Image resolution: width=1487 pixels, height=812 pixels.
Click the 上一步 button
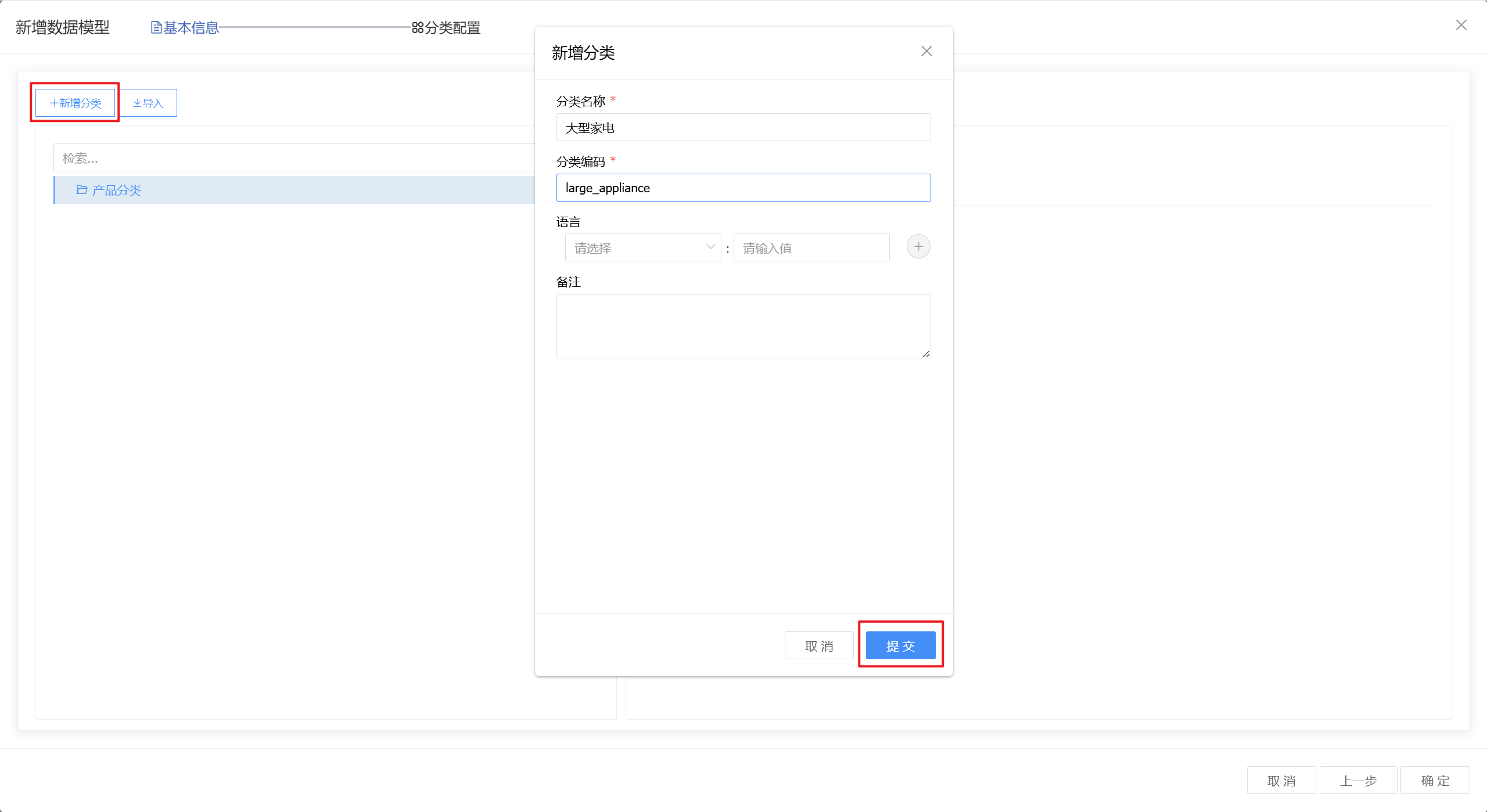pyautogui.click(x=1357, y=781)
